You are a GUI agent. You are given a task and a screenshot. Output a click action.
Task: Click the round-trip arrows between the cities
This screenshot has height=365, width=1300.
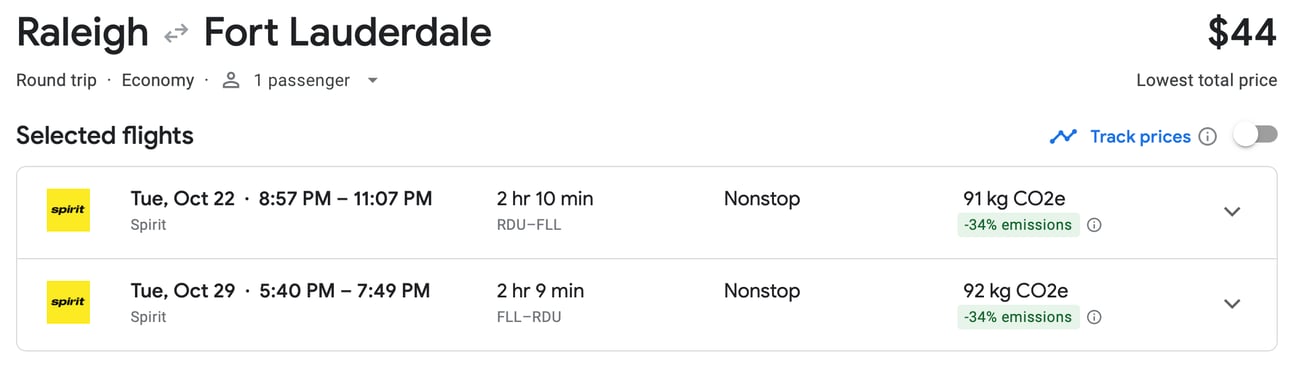point(176,34)
